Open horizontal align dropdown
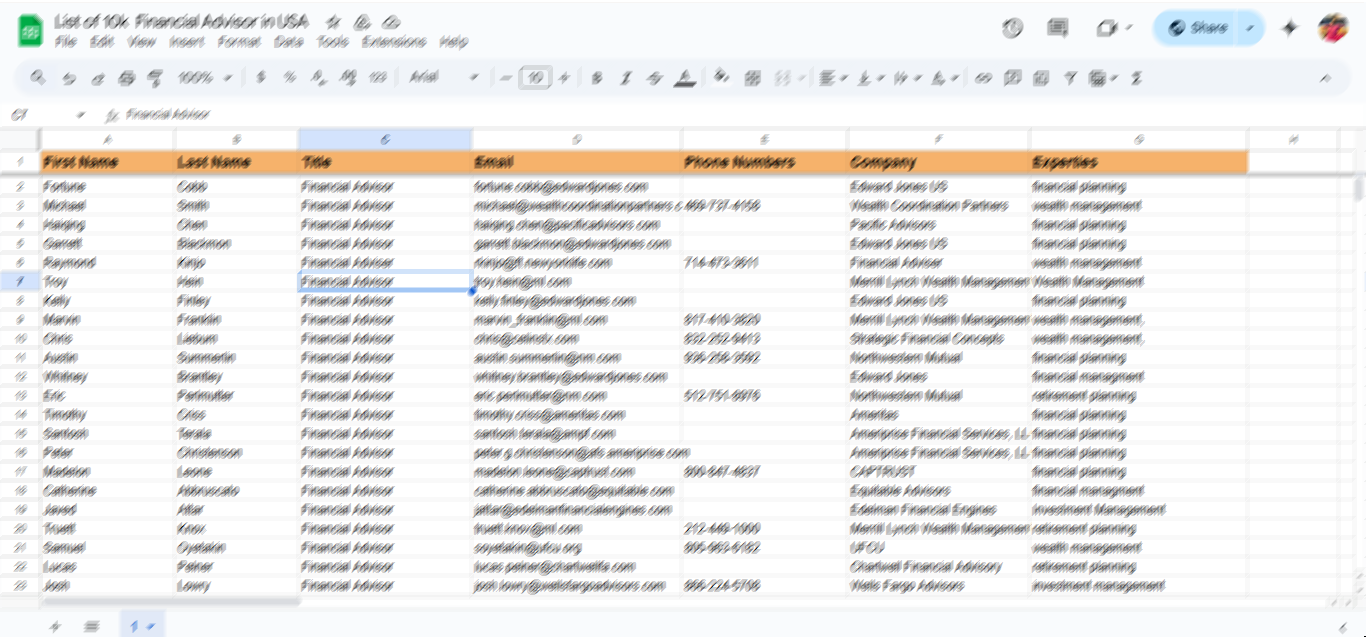The height and width of the screenshot is (639, 1366). (x=832, y=78)
